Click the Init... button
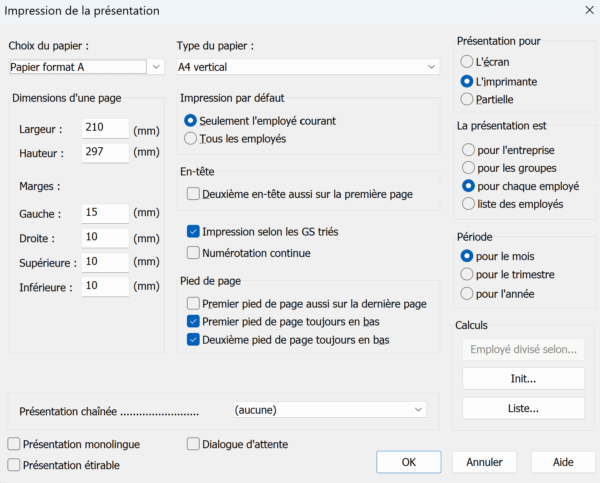 pyautogui.click(x=523, y=379)
